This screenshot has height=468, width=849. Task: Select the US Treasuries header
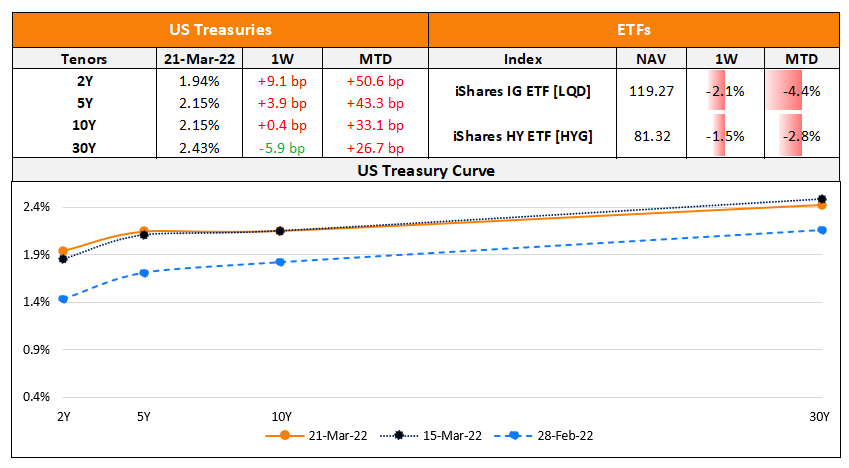221,31
